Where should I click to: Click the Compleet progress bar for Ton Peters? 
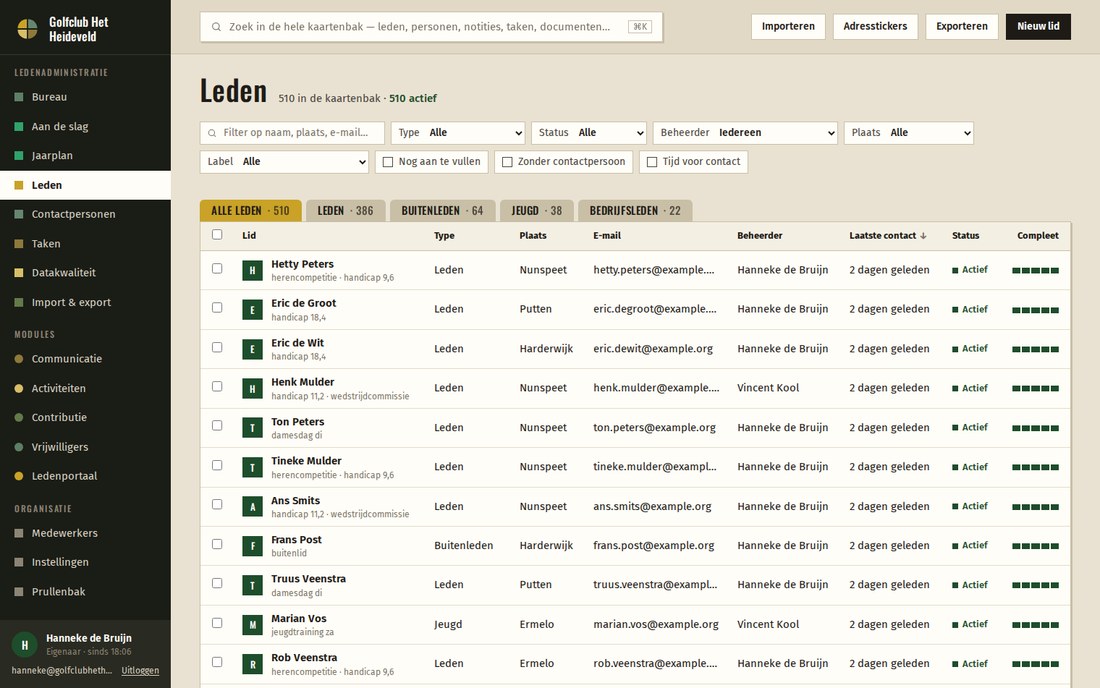coord(1035,428)
